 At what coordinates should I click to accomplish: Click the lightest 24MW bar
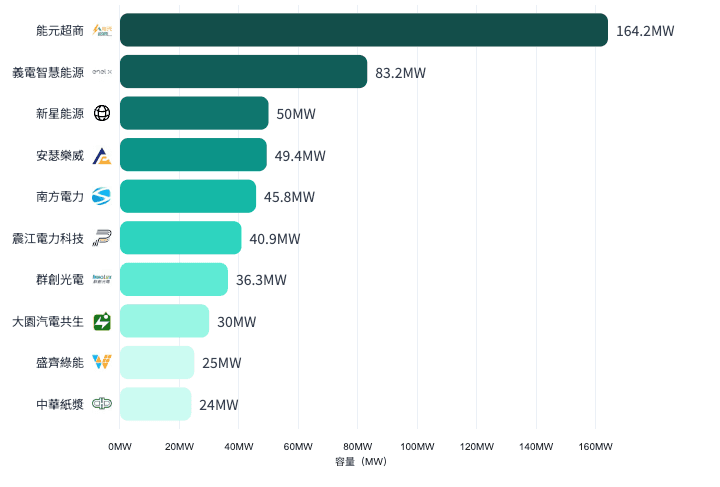155,404
